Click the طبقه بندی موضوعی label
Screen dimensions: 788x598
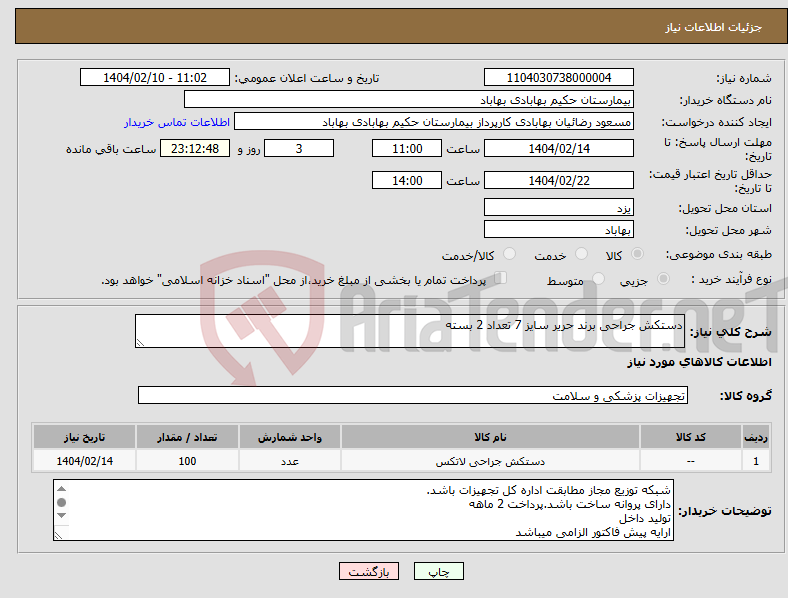[x=719, y=254]
